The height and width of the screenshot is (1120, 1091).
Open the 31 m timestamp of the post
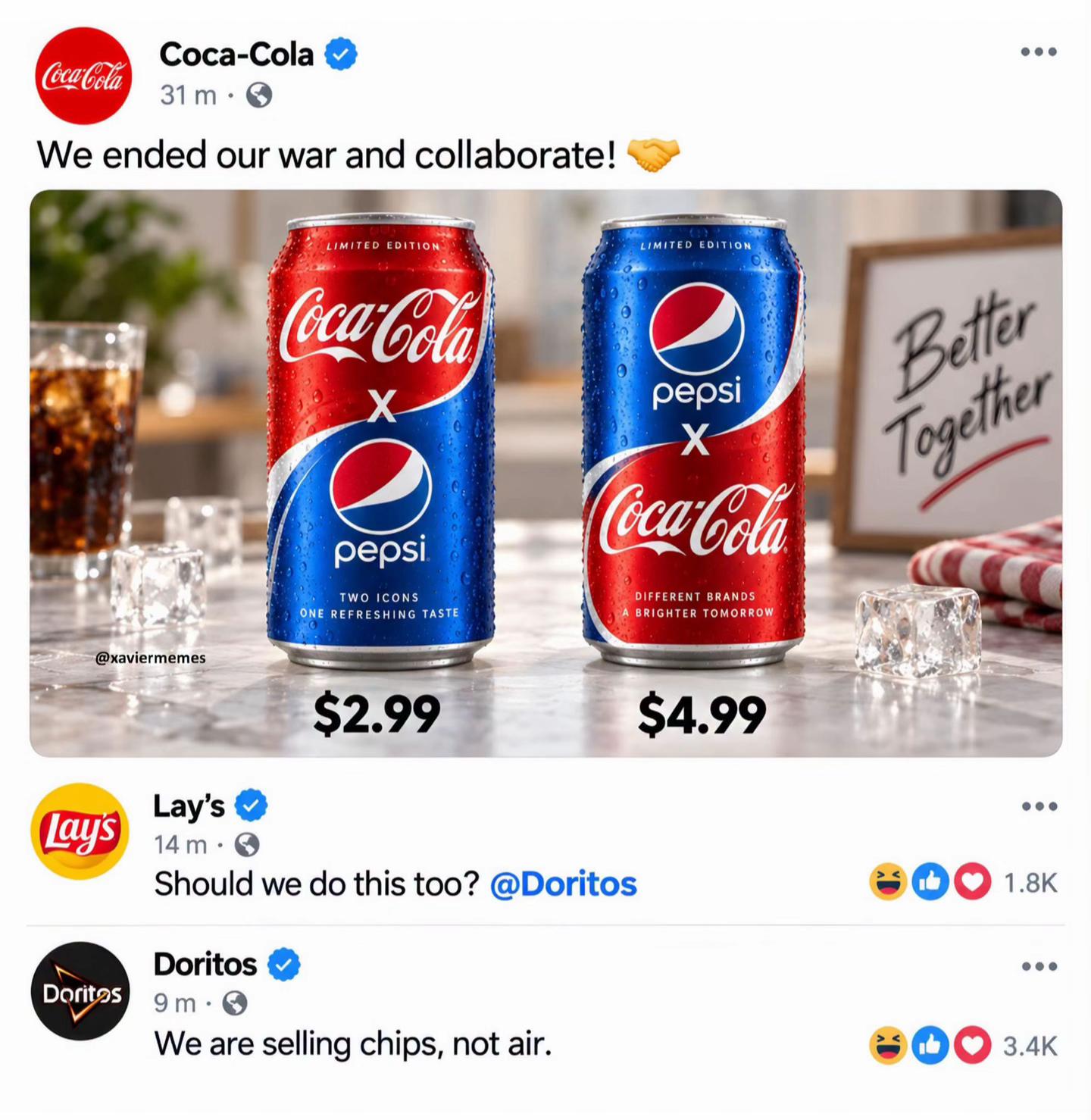coord(188,95)
